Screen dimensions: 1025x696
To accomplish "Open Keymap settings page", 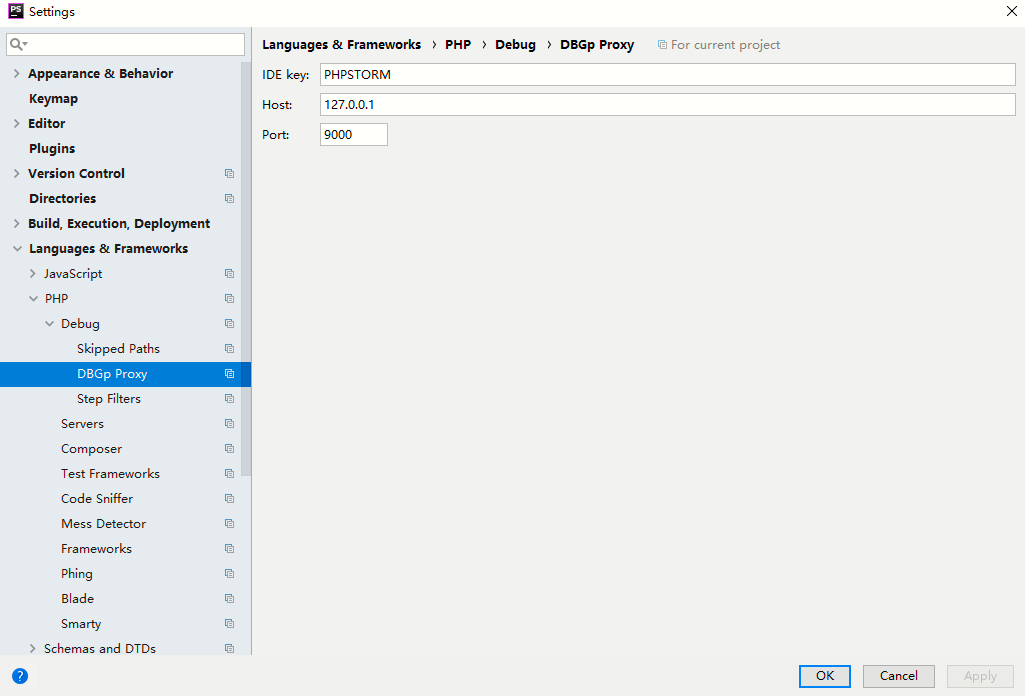I will click(54, 99).
